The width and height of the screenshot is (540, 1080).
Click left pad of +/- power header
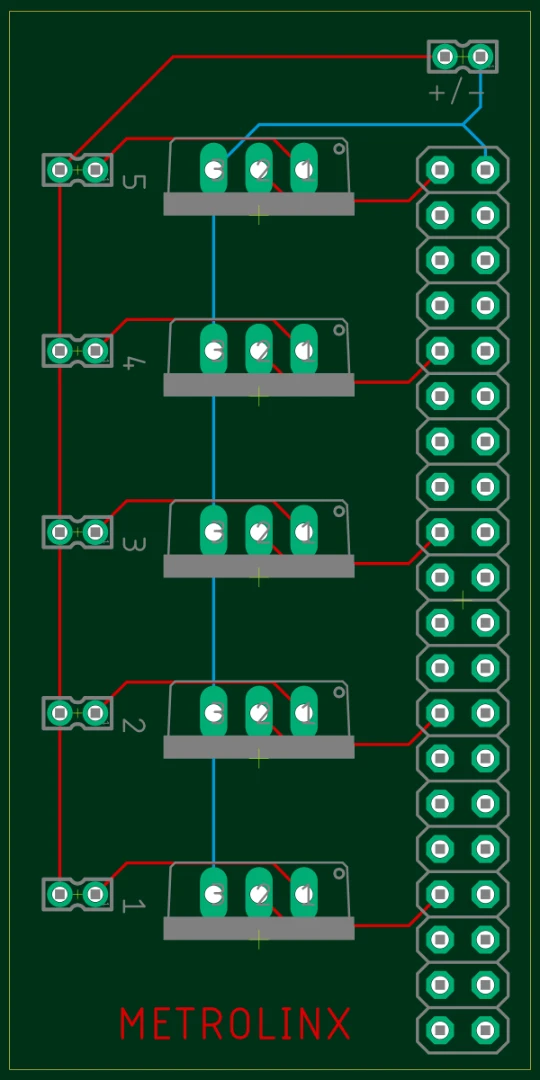pos(445,56)
